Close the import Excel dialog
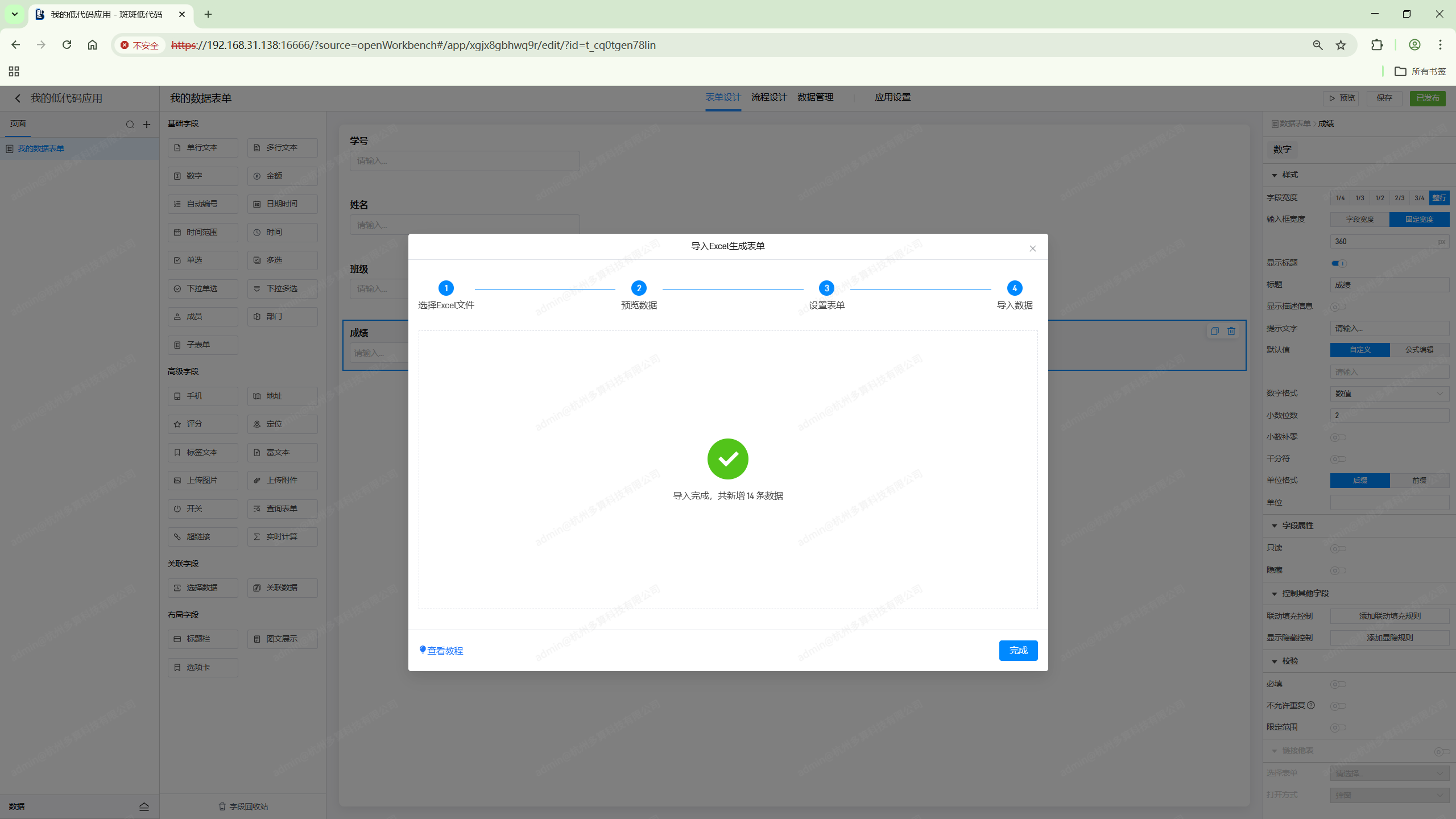The image size is (1456, 819). (1032, 249)
